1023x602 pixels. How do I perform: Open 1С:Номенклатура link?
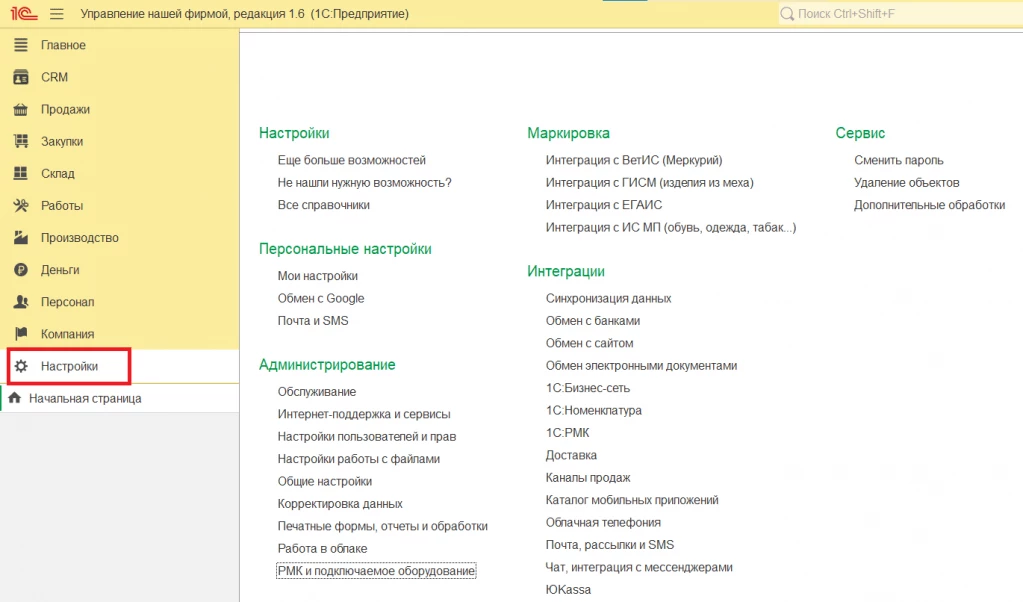(x=594, y=410)
